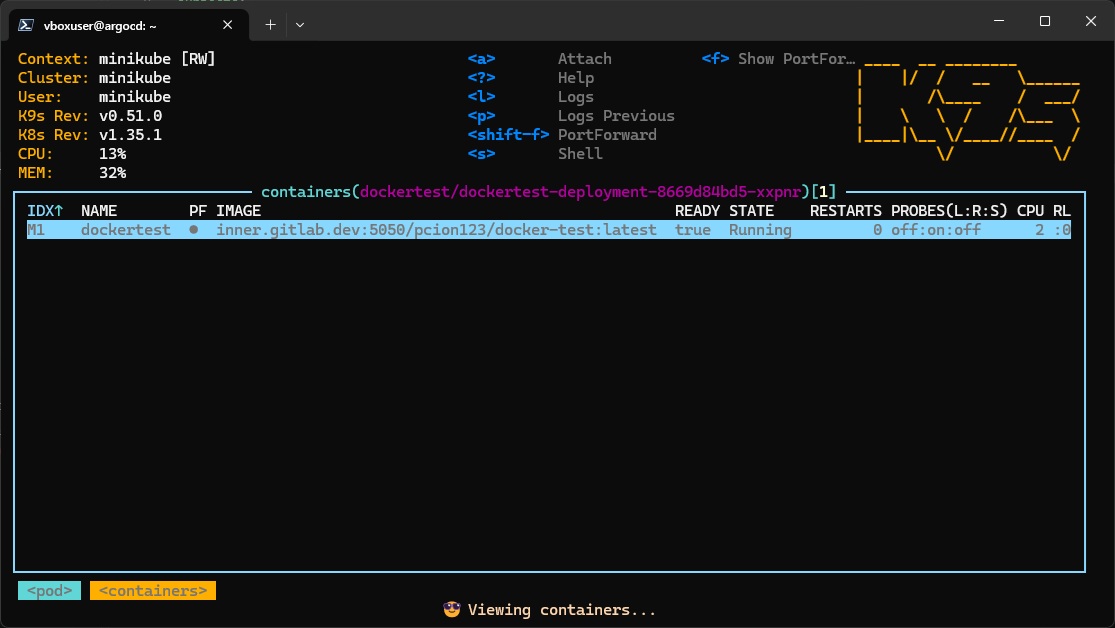Click the NAME column header
Screen dimensions: 1115x628
pyautogui.click(x=99, y=211)
